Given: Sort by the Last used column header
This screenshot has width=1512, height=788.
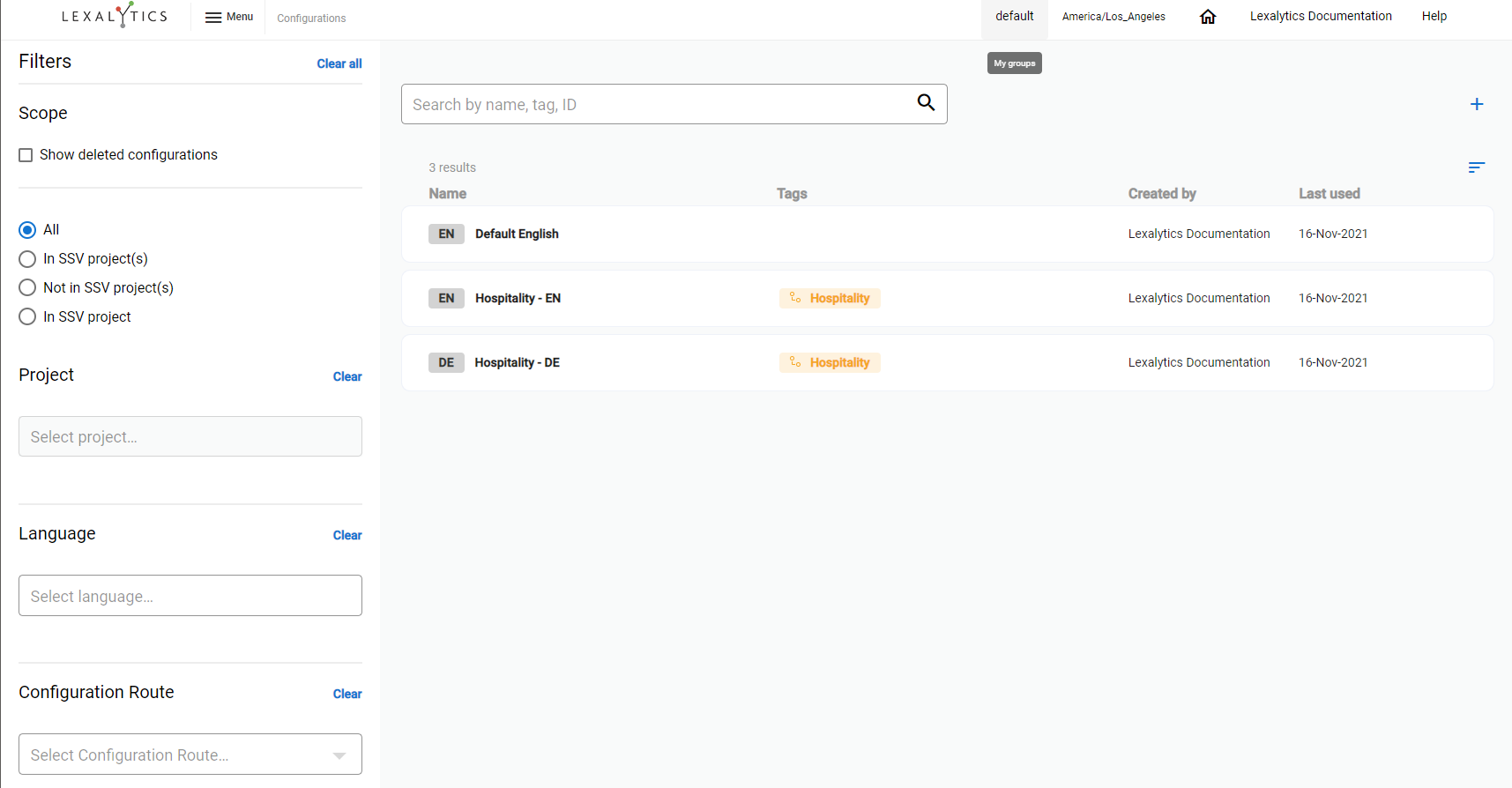Looking at the screenshot, I should point(1330,194).
